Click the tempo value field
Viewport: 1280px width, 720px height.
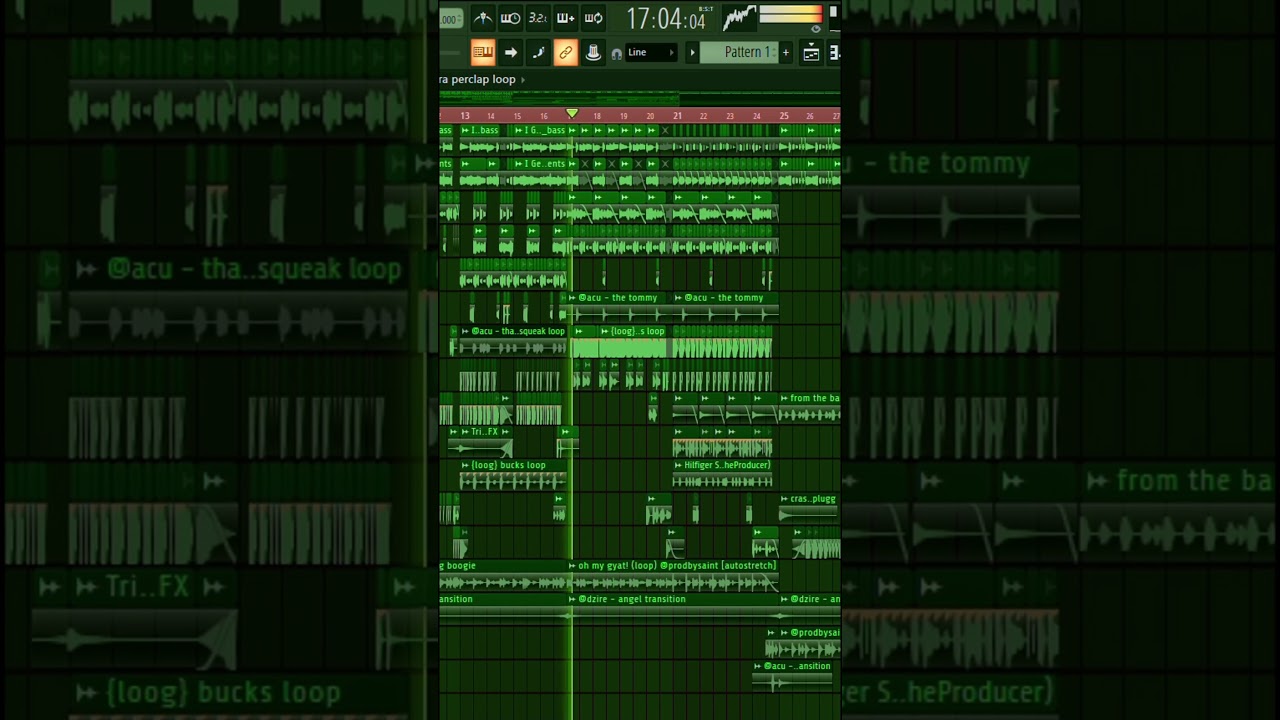[450, 19]
